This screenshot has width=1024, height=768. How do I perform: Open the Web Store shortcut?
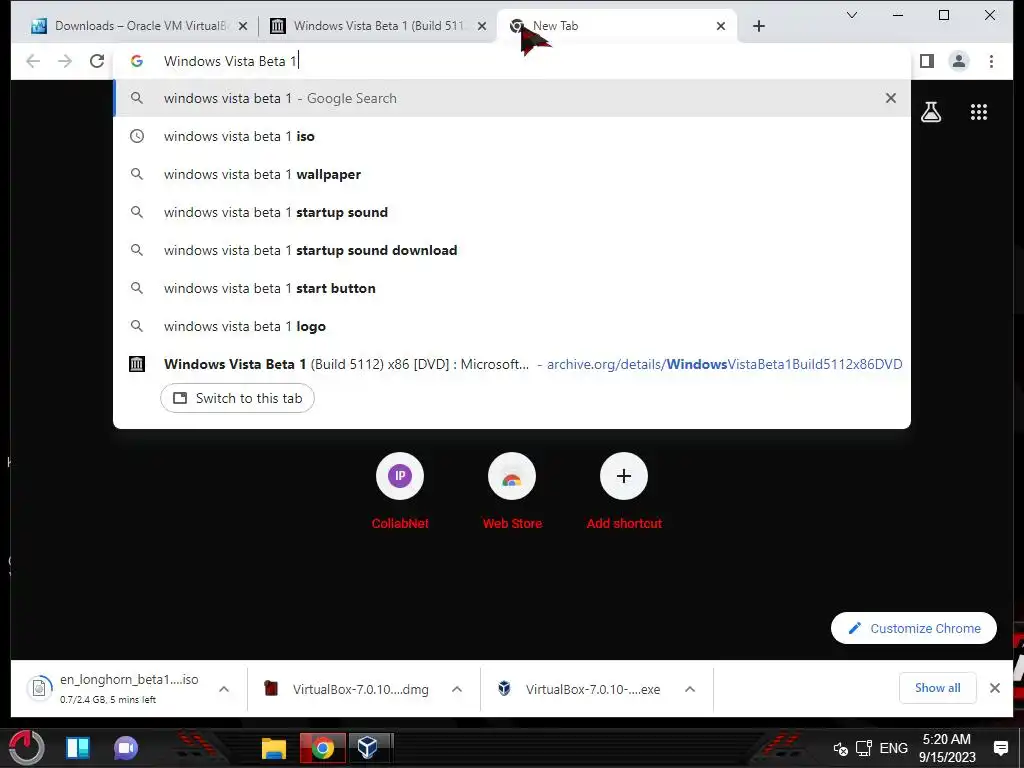(x=512, y=491)
